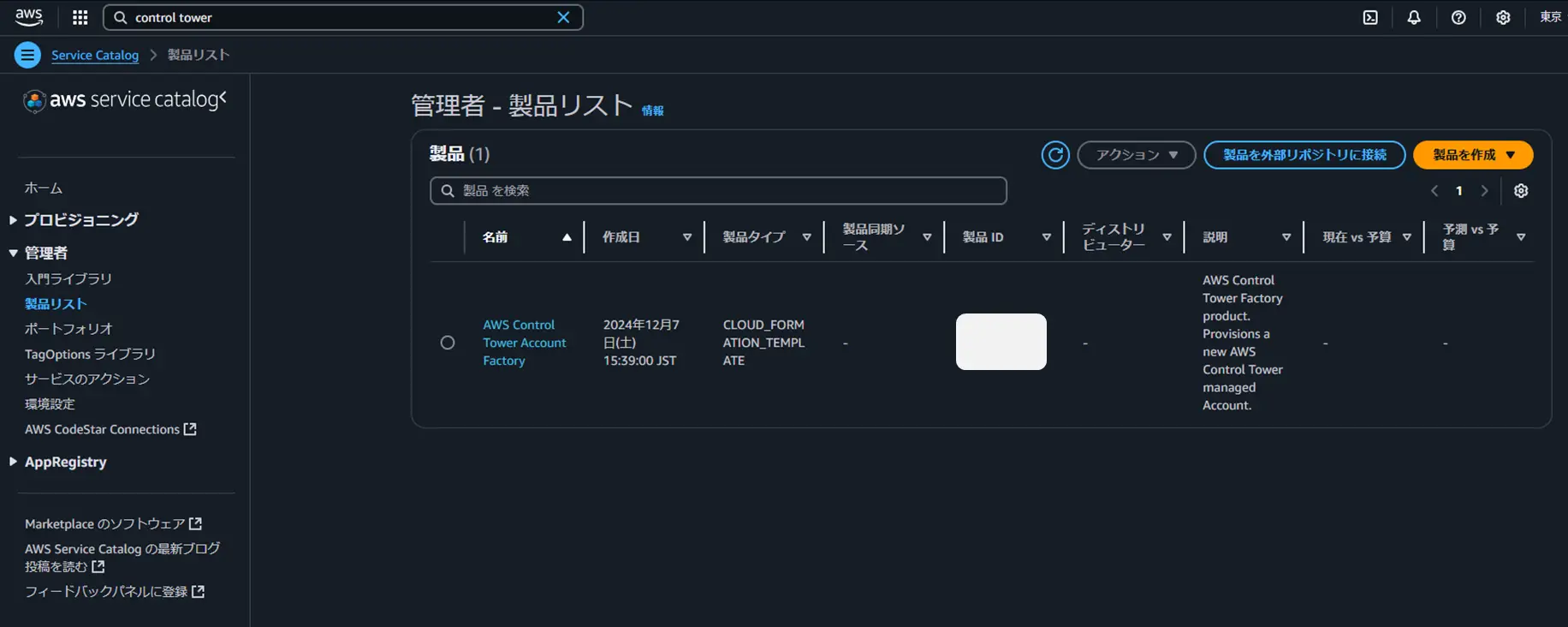Screen dimensions: 1568x627
Task: Click the 2024年12月7日 creation date cell
Action: [641, 343]
